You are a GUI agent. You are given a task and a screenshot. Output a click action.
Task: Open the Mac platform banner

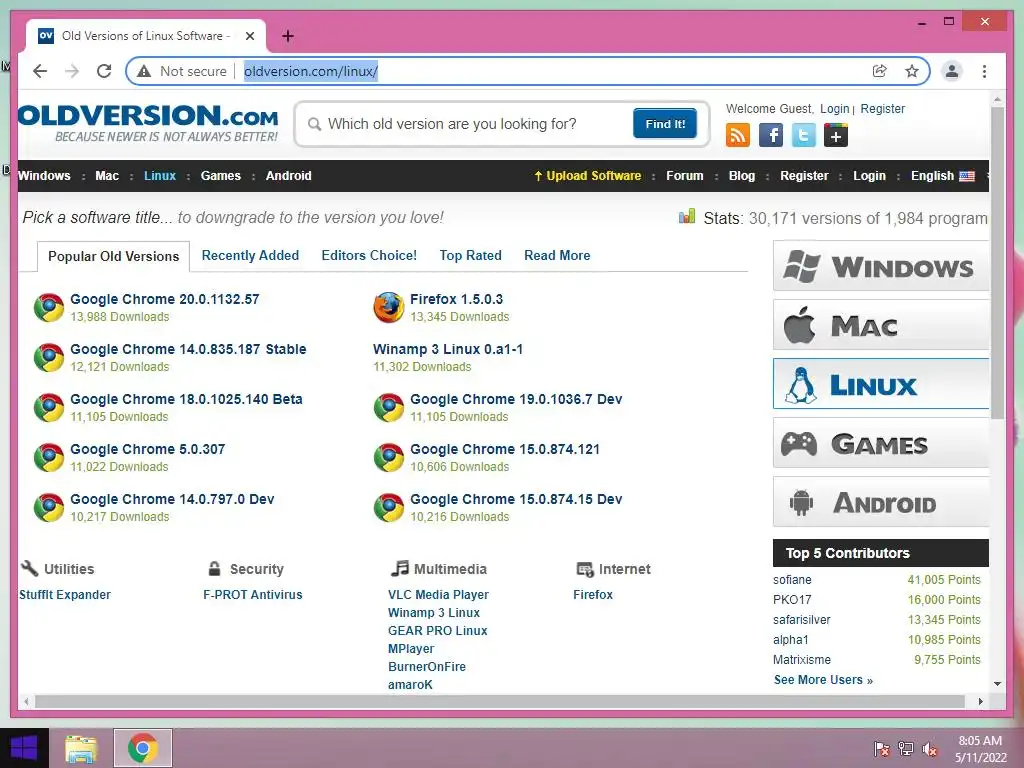881,325
